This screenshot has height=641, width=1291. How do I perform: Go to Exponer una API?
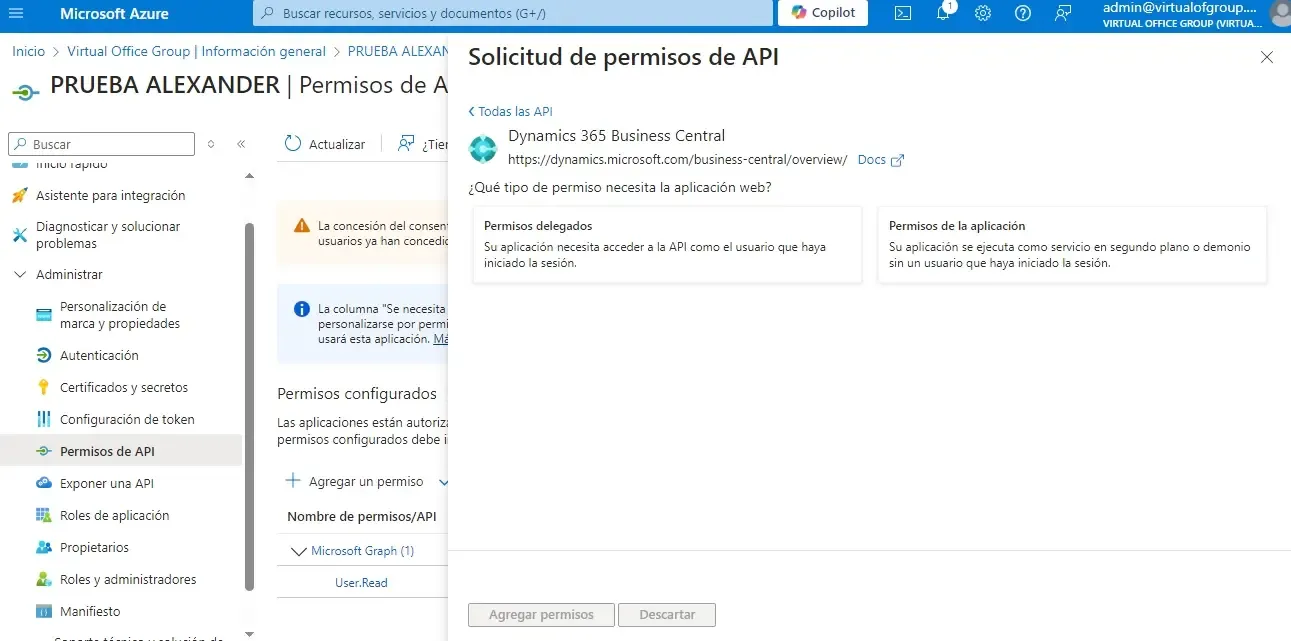click(106, 483)
